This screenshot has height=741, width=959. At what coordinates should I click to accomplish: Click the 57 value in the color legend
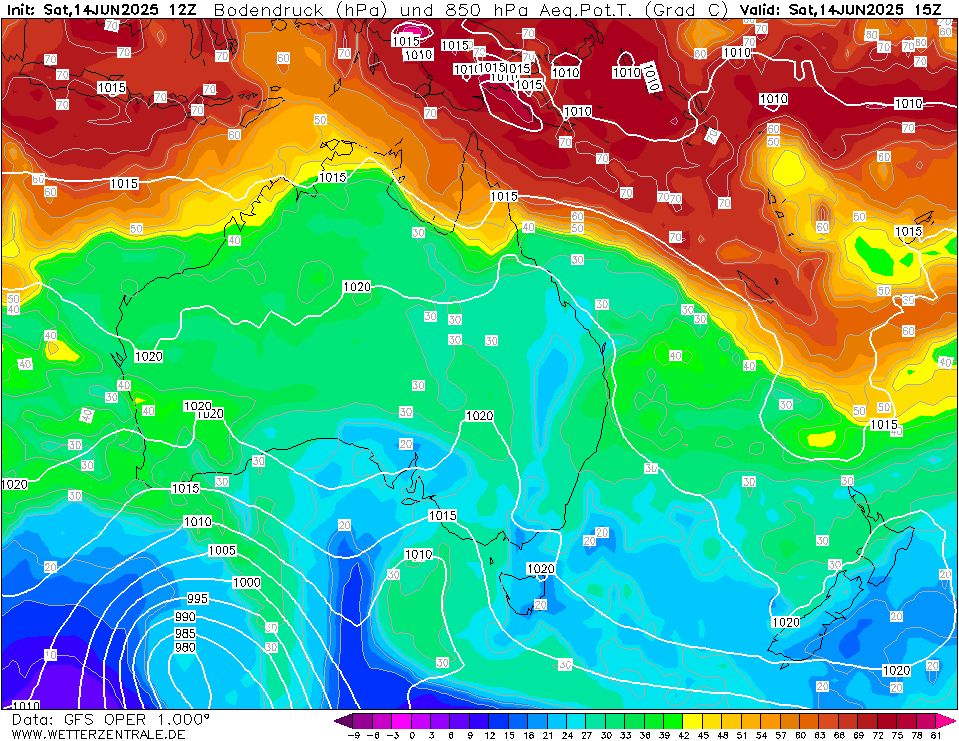781,735
